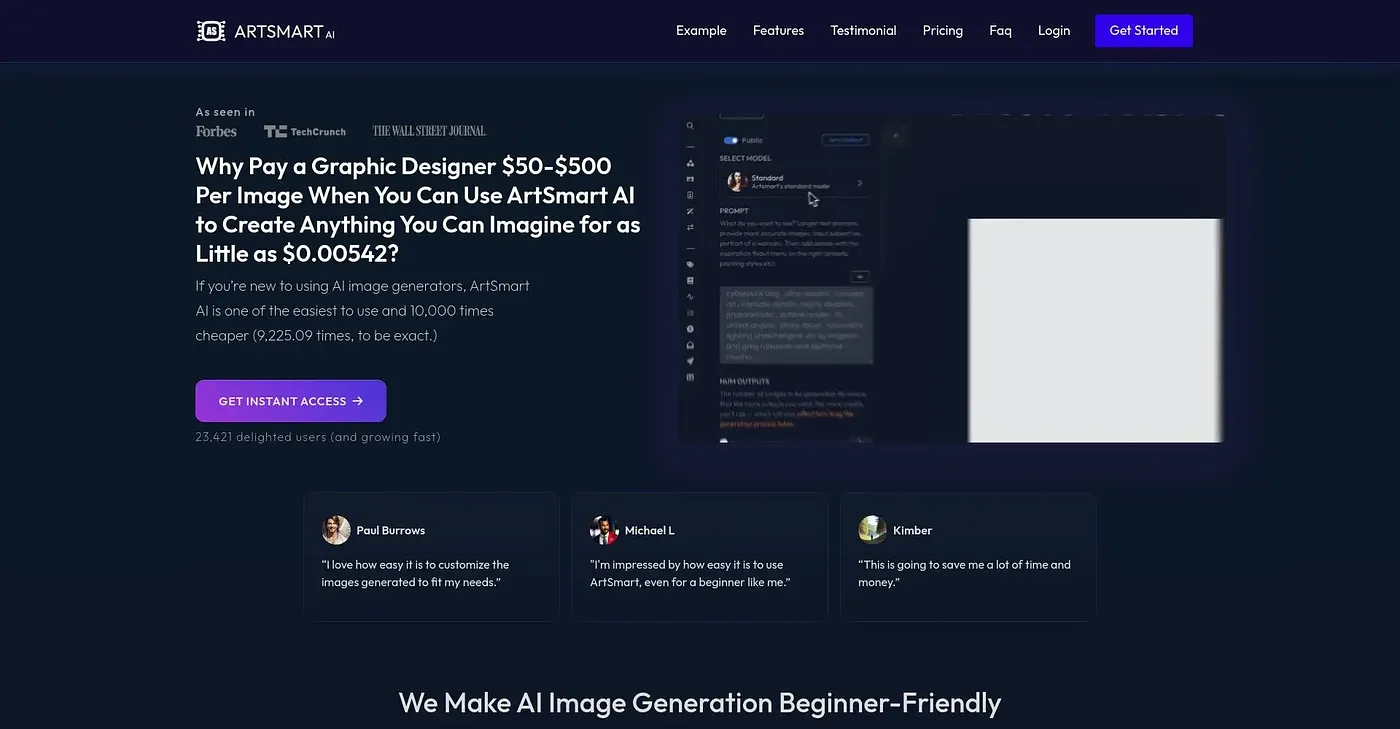
Task: Click the tag icon in demo sidebar
Action: click(x=690, y=265)
